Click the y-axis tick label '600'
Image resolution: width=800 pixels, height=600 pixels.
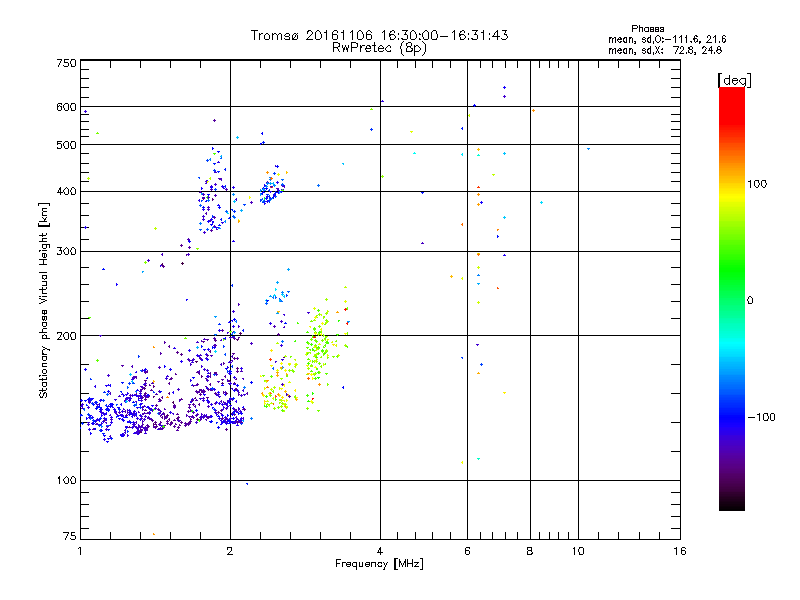66,107
